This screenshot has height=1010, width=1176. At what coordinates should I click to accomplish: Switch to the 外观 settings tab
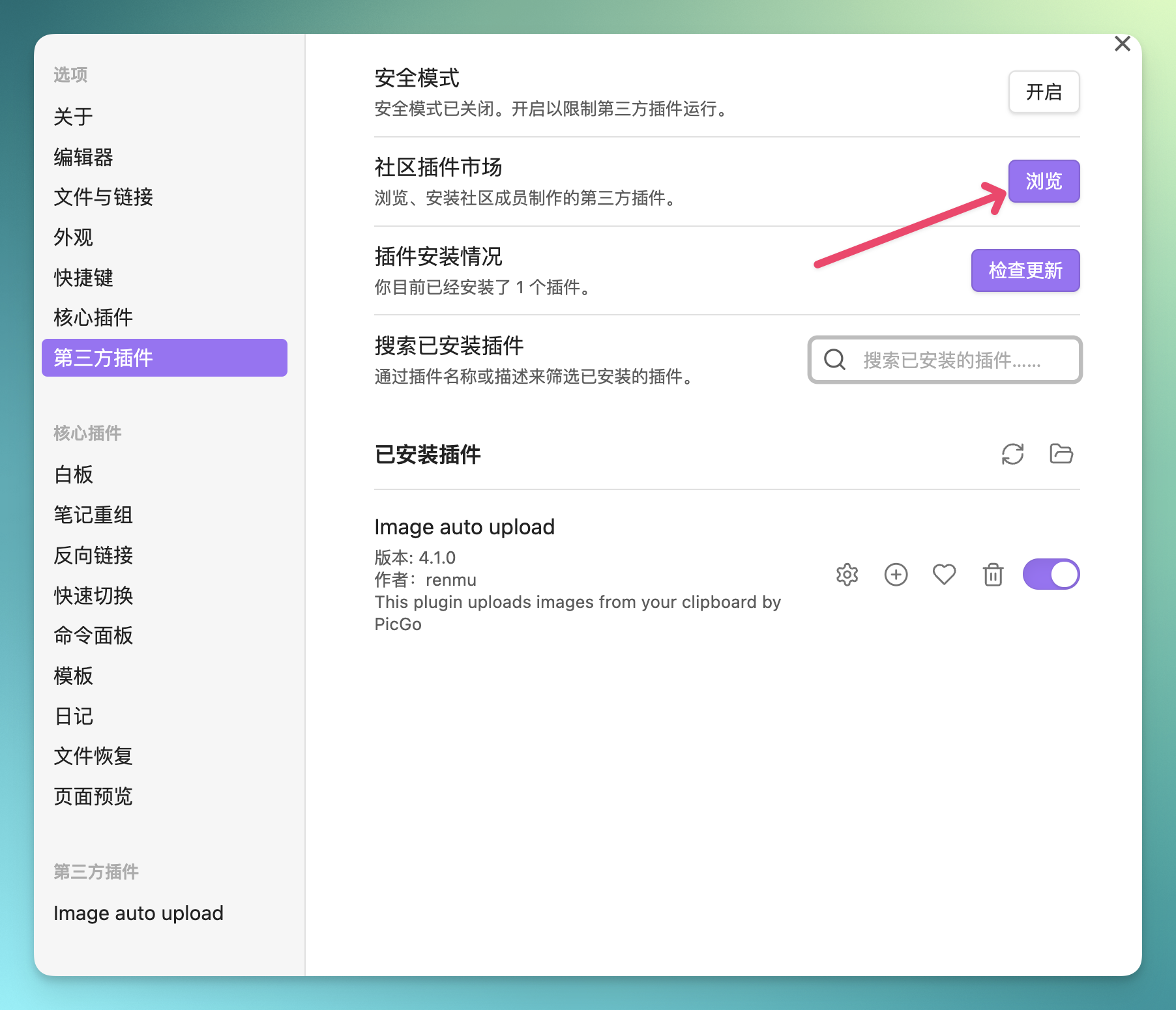tap(164, 237)
